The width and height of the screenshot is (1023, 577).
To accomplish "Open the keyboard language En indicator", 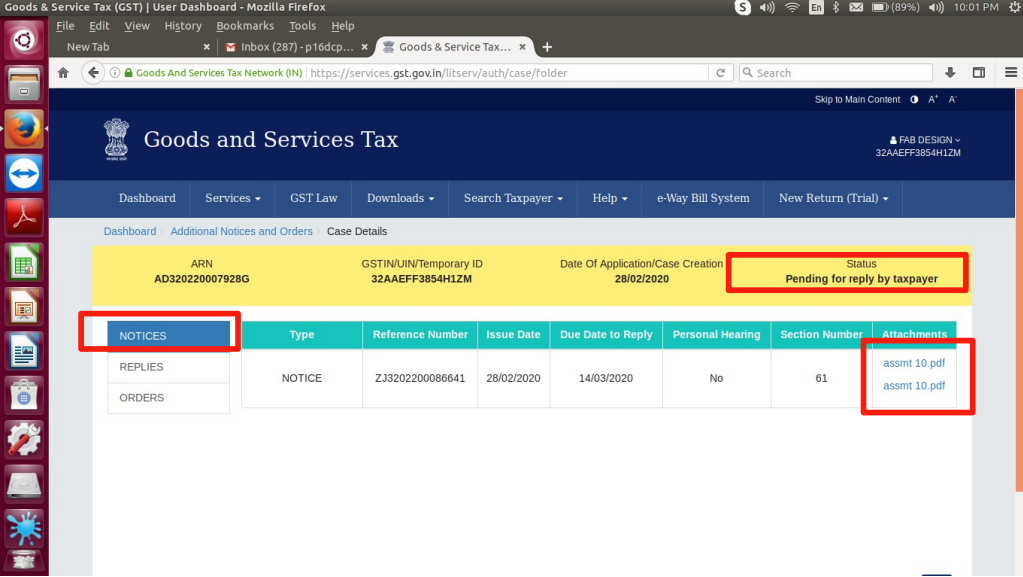I will pos(816,7).
